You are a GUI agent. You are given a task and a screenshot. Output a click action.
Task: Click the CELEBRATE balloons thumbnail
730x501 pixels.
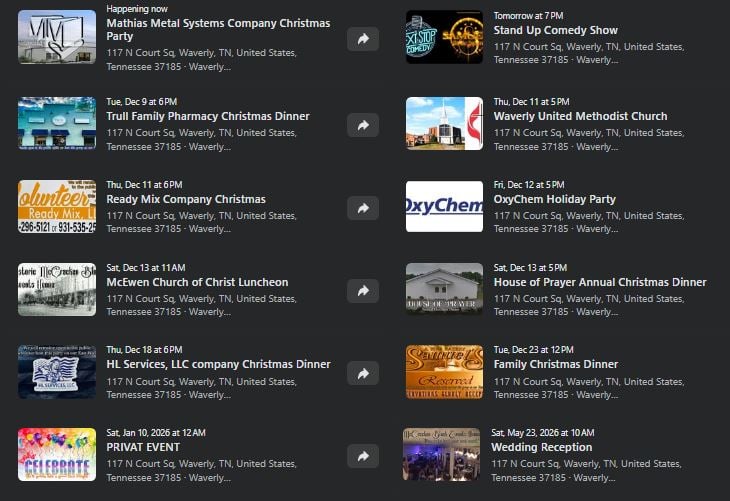tap(57, 454)
